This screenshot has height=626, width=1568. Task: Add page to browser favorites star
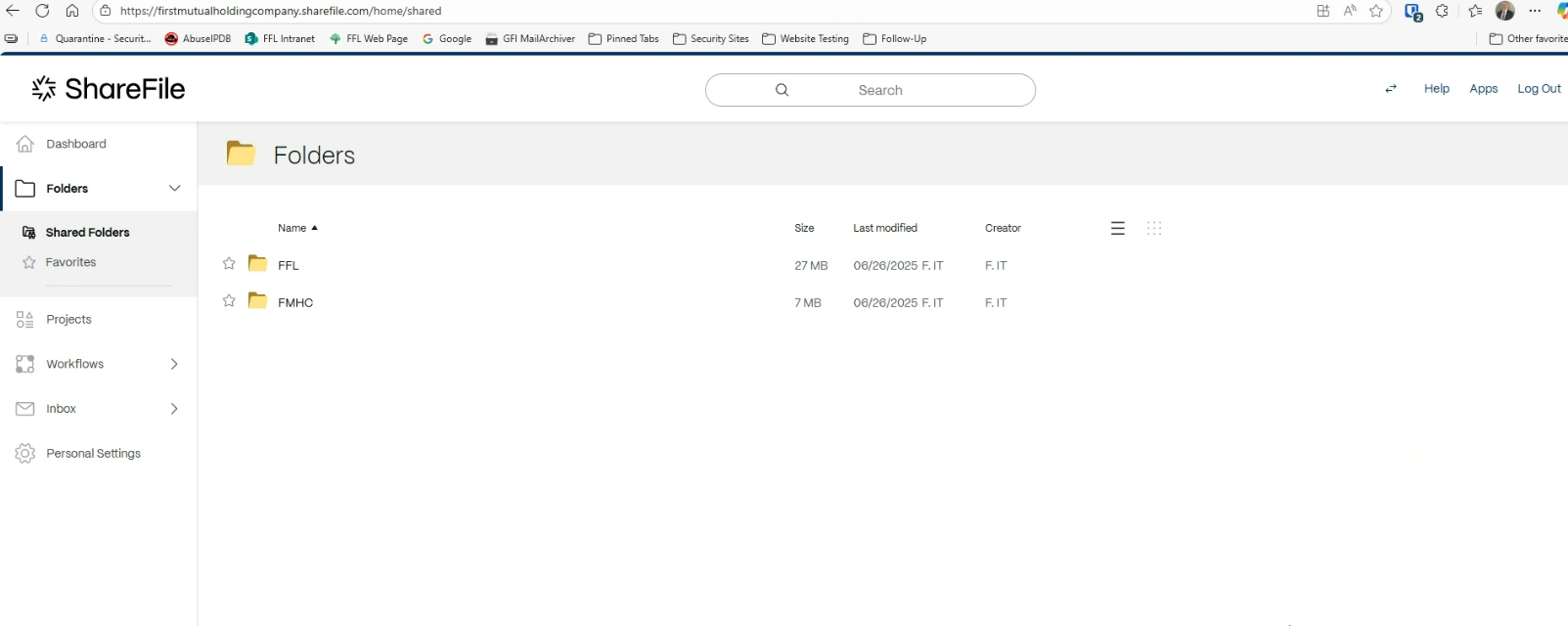pos(1376,11)
